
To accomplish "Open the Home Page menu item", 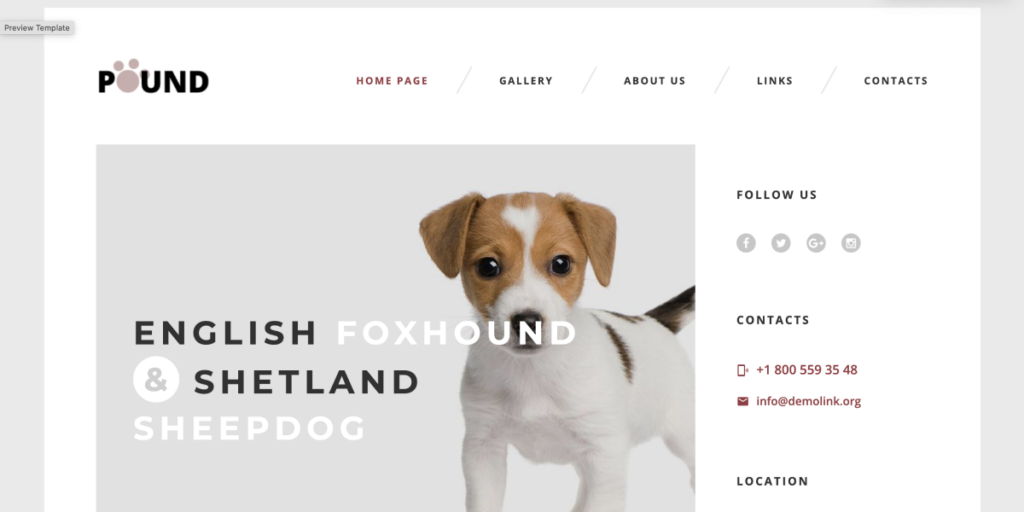I will [x=392, y=81].
